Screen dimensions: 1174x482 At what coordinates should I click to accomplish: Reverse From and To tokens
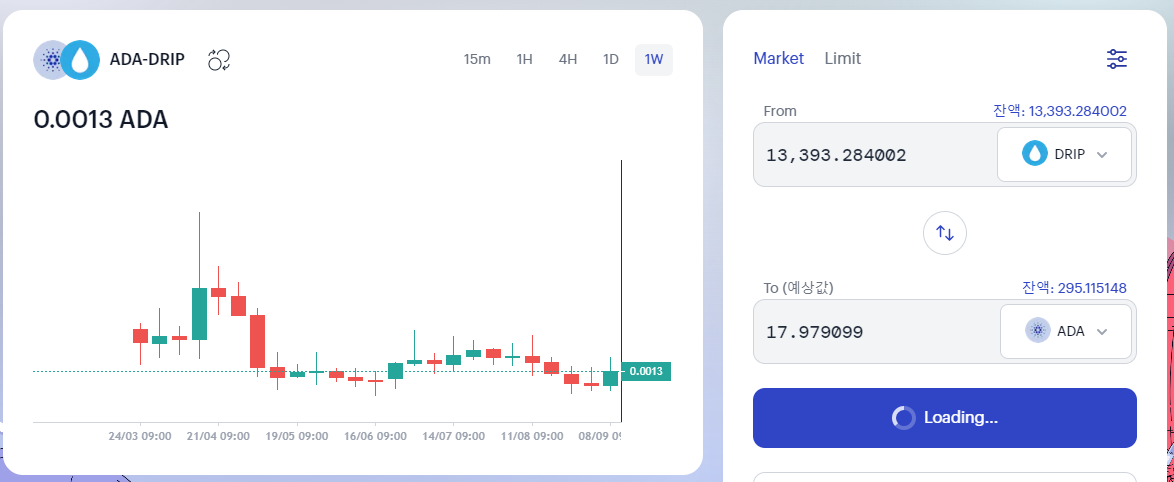[945, 233]
